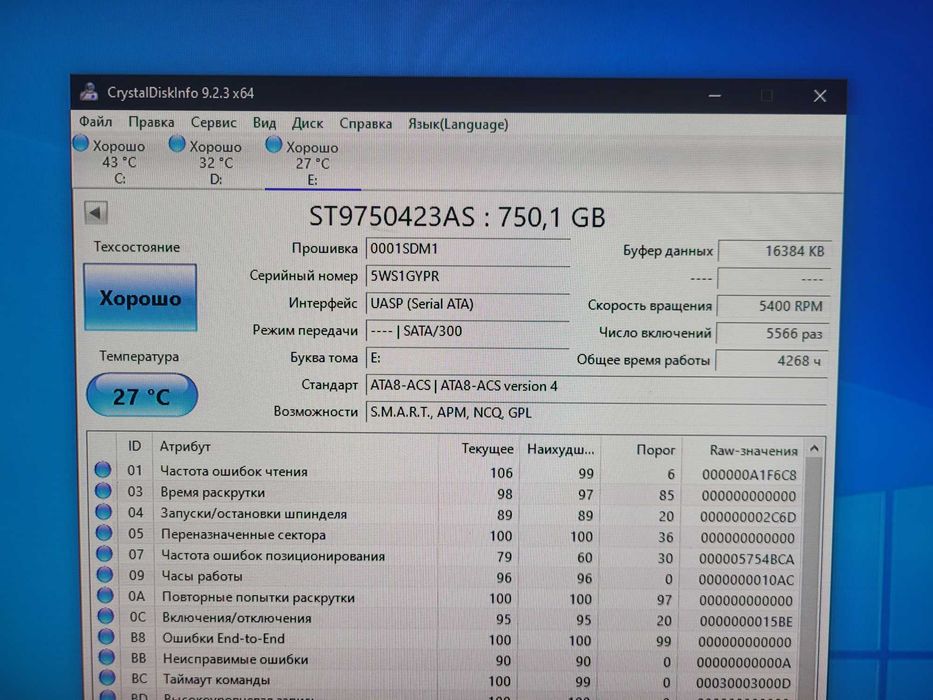Open the Язык(Language) menu

[458, 124]
